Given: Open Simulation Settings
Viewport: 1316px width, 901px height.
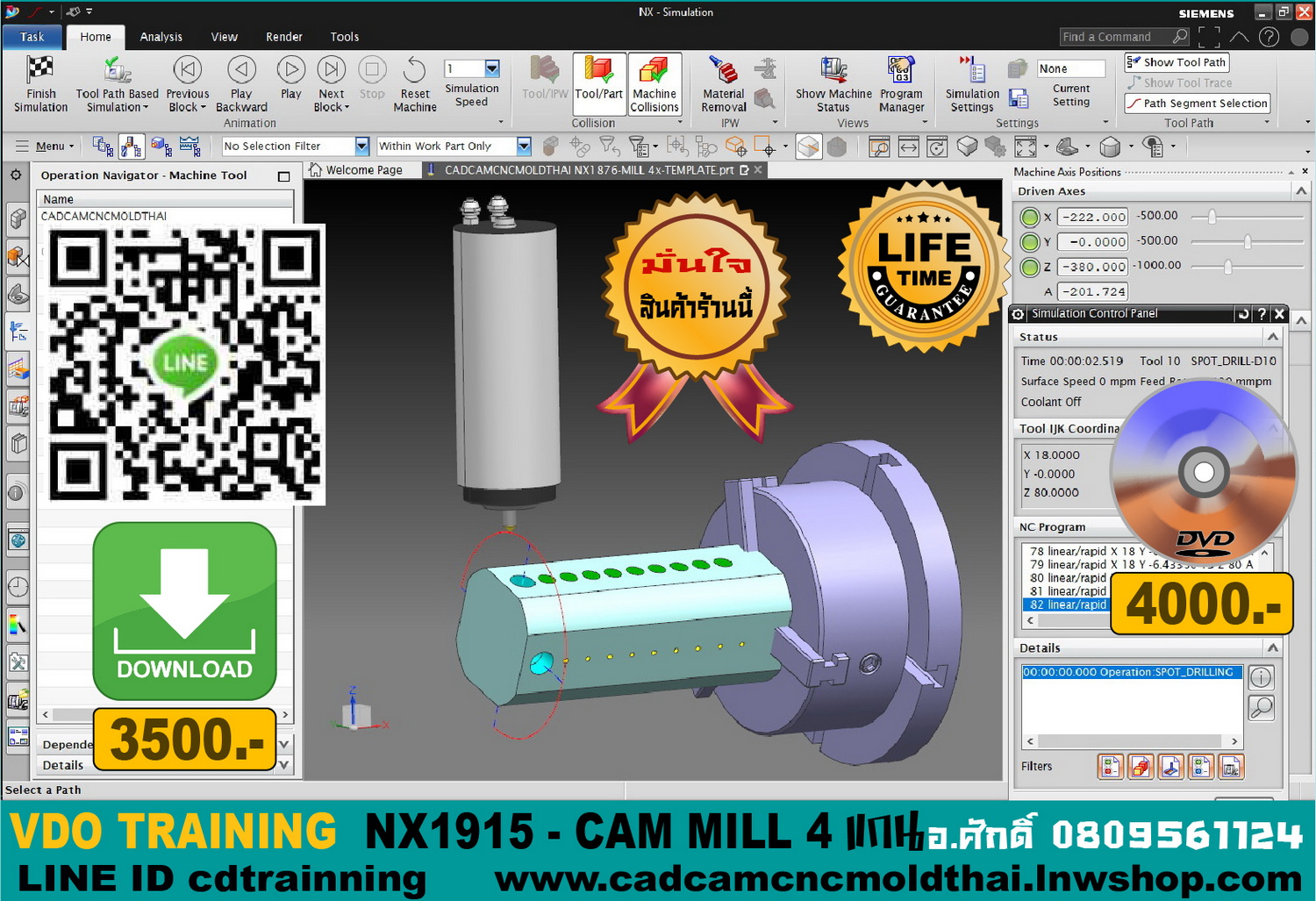Looking at the screenshot, I should tap(972, 72).
